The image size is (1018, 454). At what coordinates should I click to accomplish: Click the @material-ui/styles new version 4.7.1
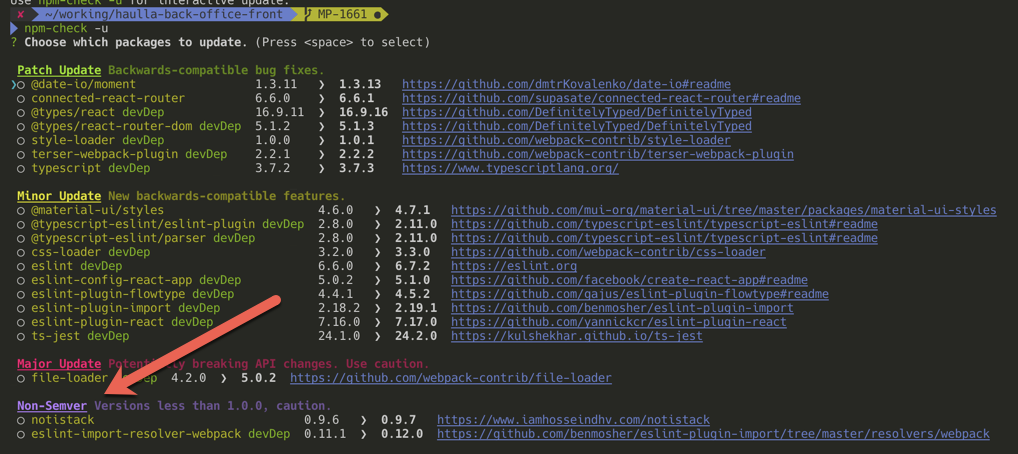[412, 210]
